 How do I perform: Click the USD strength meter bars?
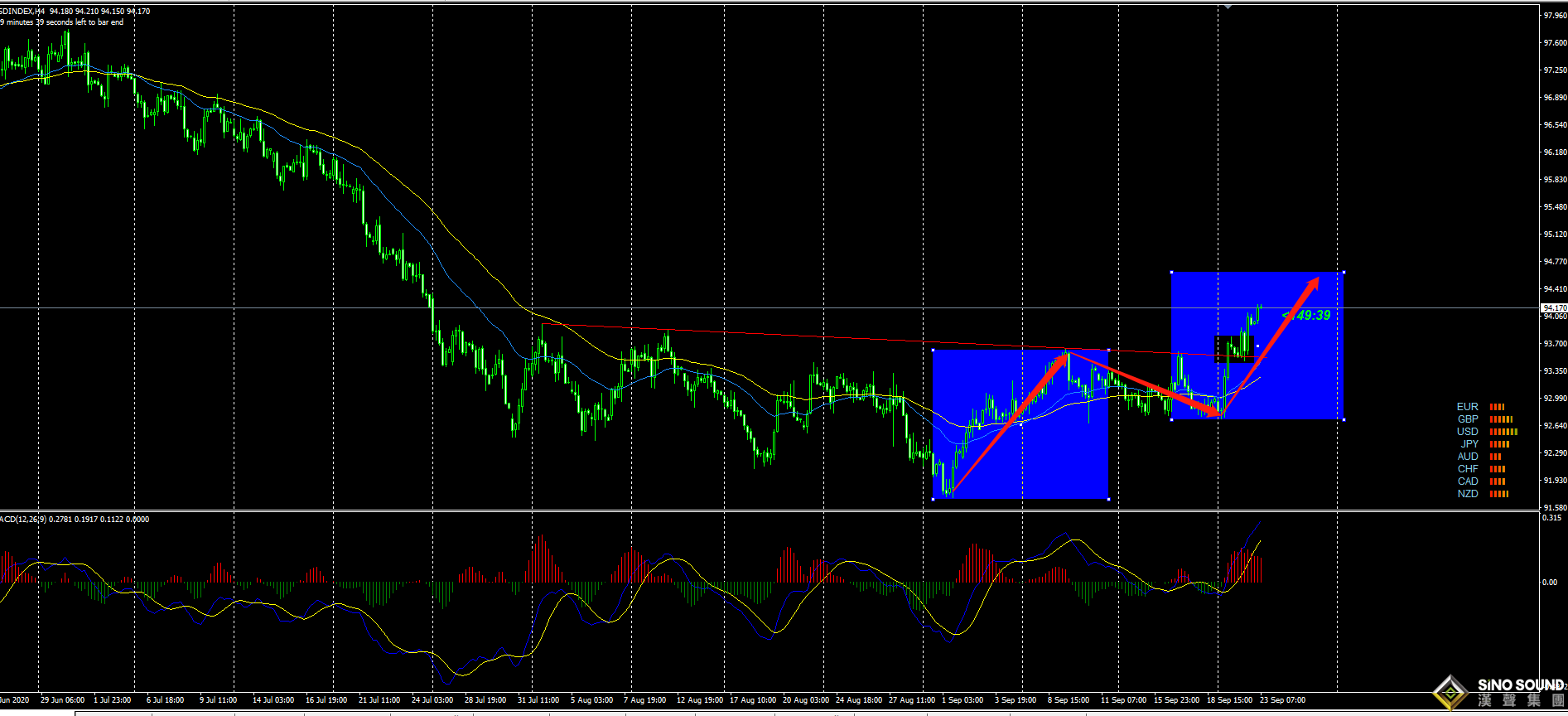point(1503,432)
